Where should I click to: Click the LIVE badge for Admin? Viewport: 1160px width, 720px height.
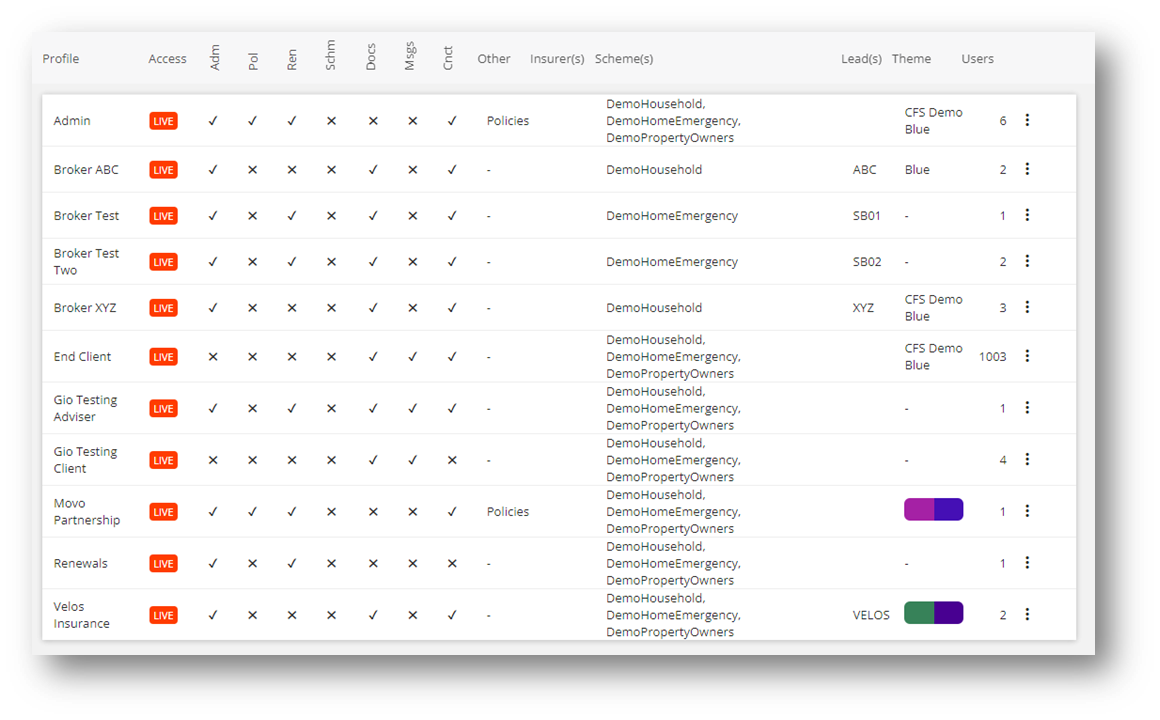(163, 121)
